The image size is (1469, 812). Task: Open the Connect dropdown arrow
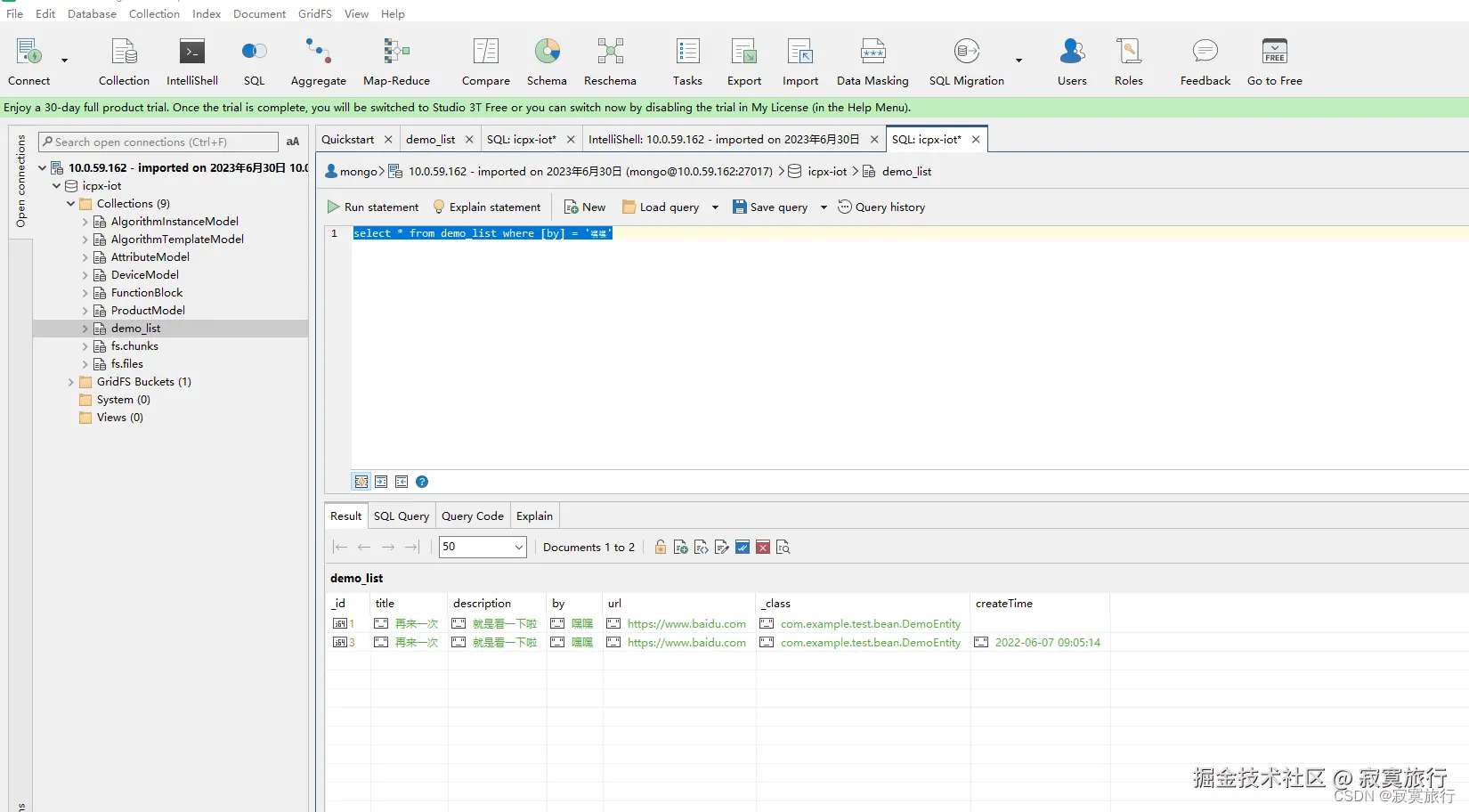point(64,61)
